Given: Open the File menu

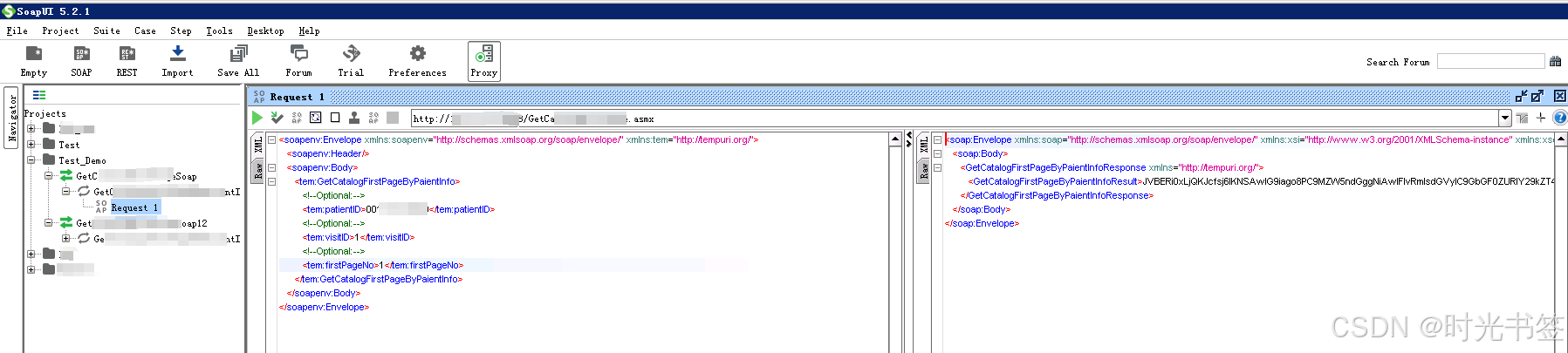Looking at the screenshot, I should pos(17,31).
